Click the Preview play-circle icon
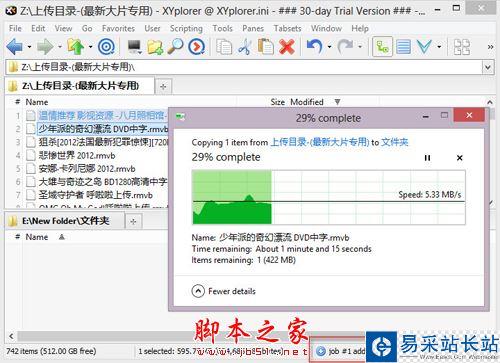The height and width of the screenshot is (363, 500). click(x=197, y=47)
